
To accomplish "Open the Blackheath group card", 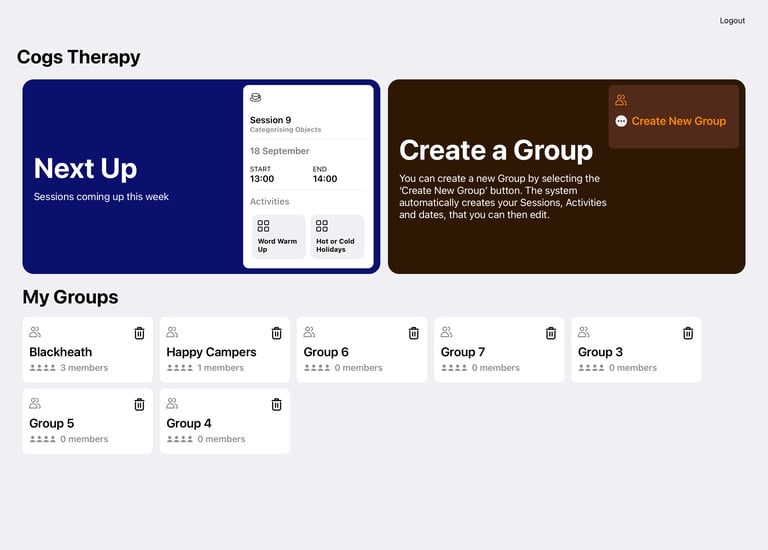I will [x=88, y=350].
